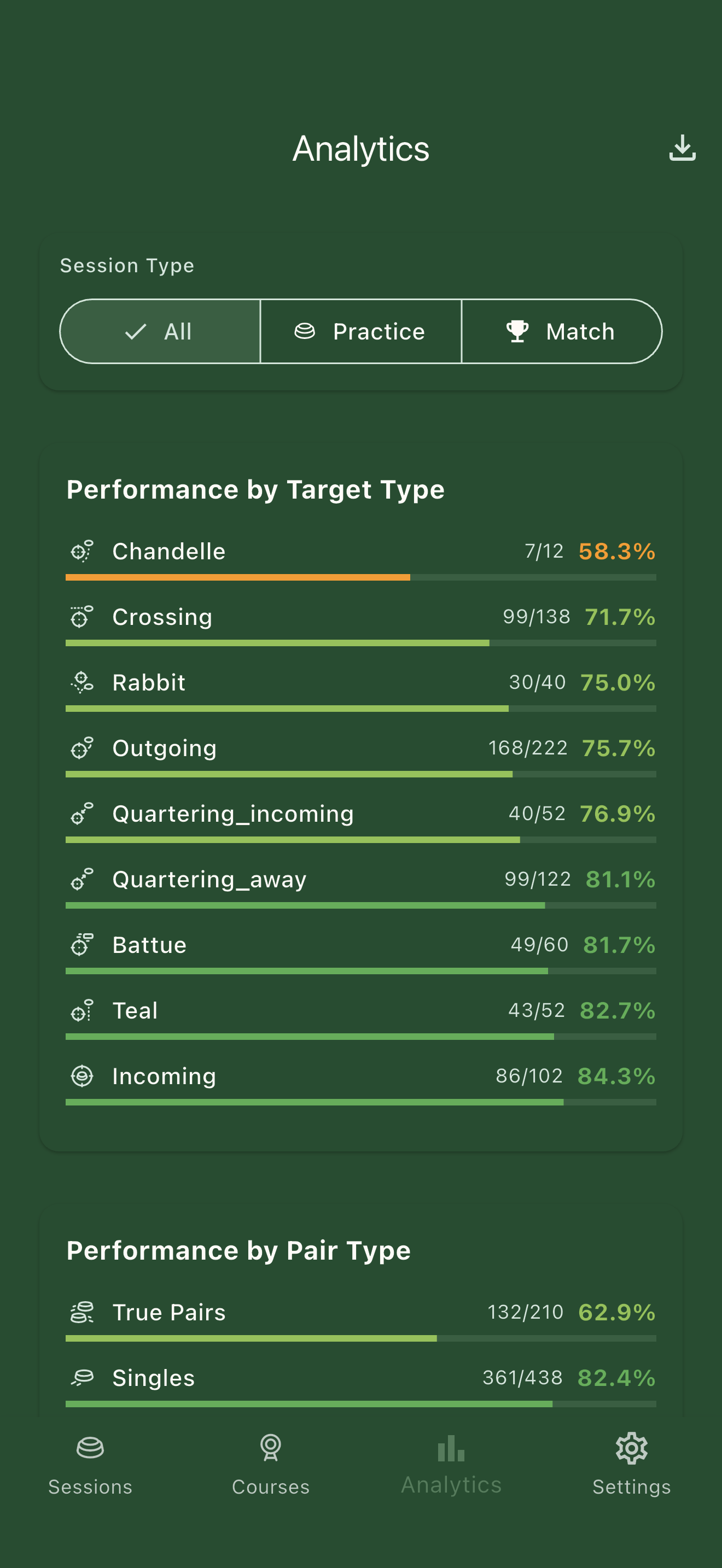This screenshot has height=1568, width=722.
Task: Tap the Crossing target type icon
Action: tap(82, 616)
